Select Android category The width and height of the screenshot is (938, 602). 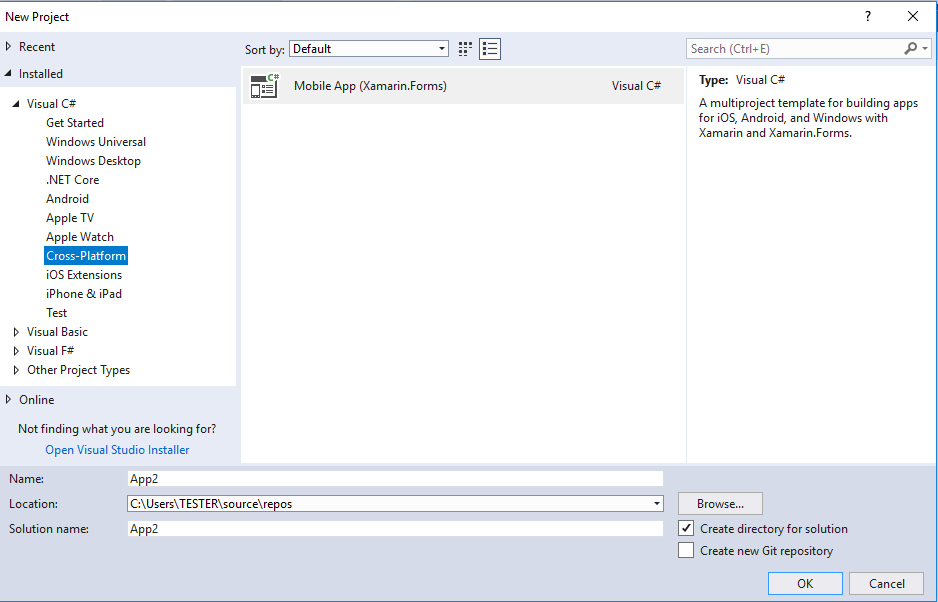[x=67, y=199]
